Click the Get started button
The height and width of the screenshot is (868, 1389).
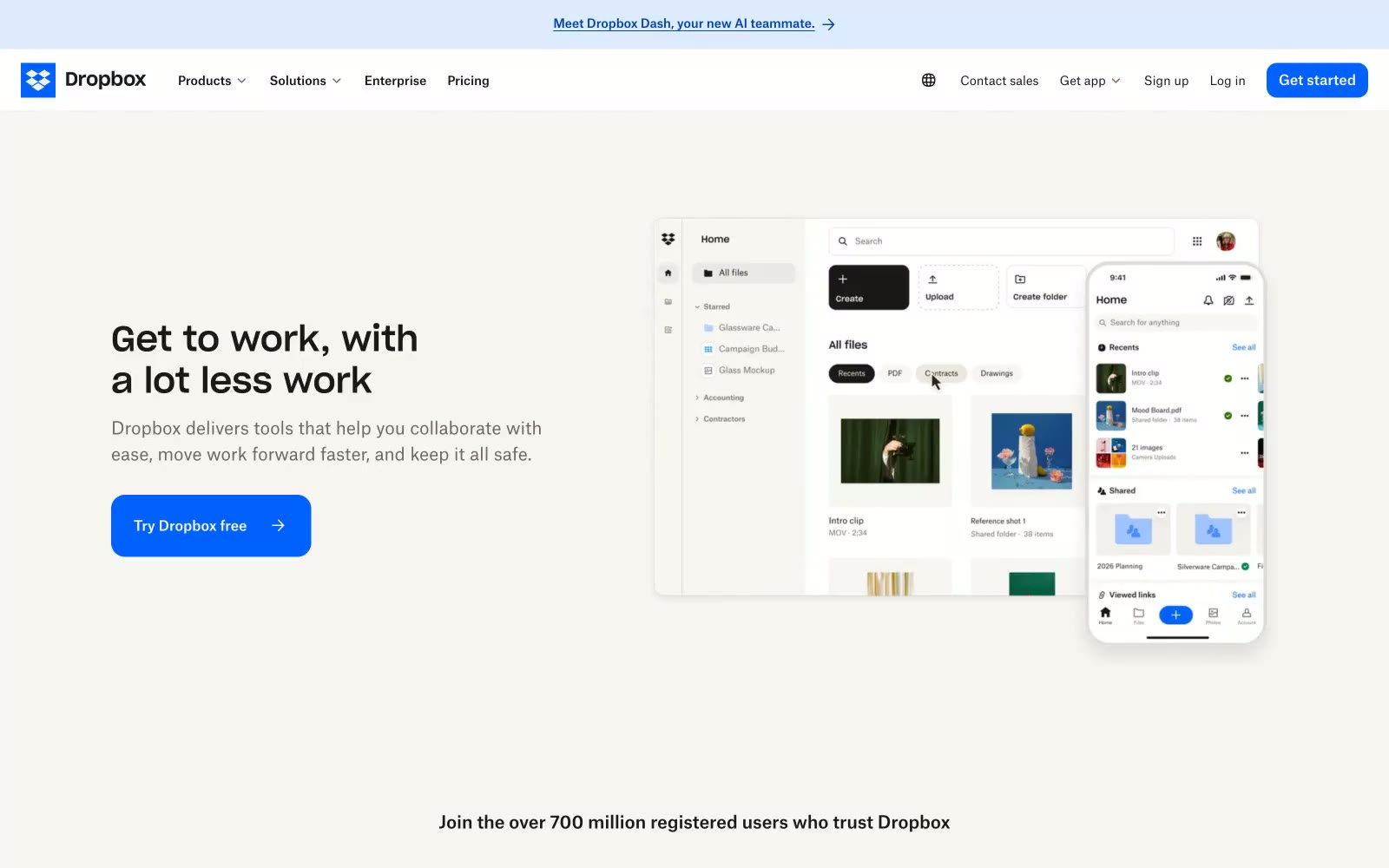point(1317,80)
